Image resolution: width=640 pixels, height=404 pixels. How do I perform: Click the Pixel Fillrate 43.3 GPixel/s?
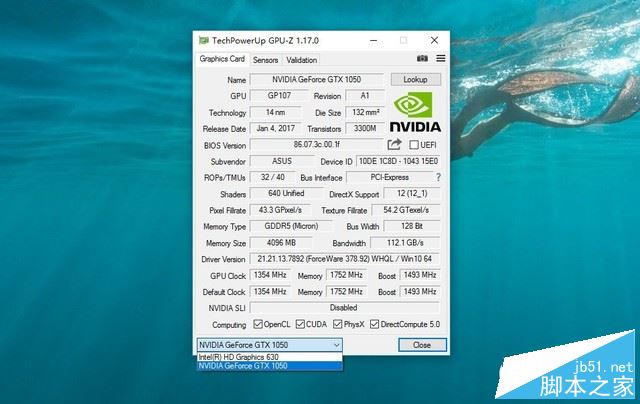[280, 210]
